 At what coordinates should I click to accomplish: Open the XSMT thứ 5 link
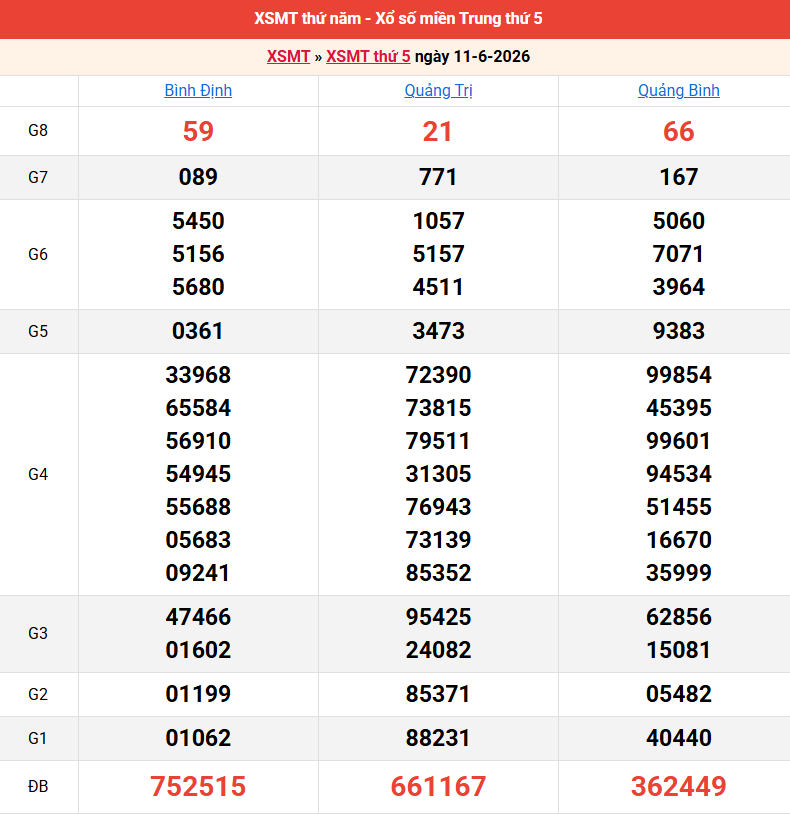point(368,56)
